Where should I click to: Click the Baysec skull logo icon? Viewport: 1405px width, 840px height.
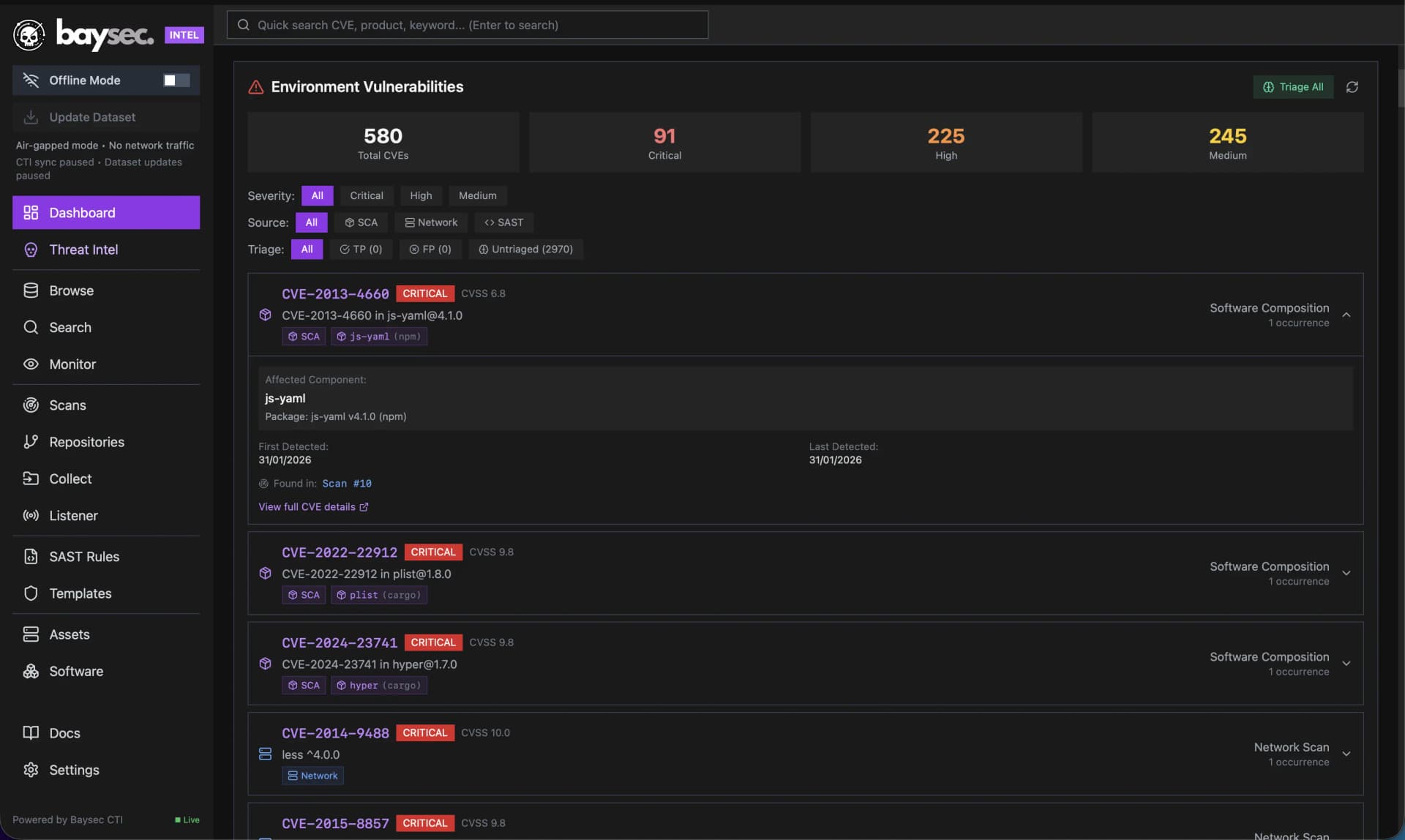click(x=29, y=34)
